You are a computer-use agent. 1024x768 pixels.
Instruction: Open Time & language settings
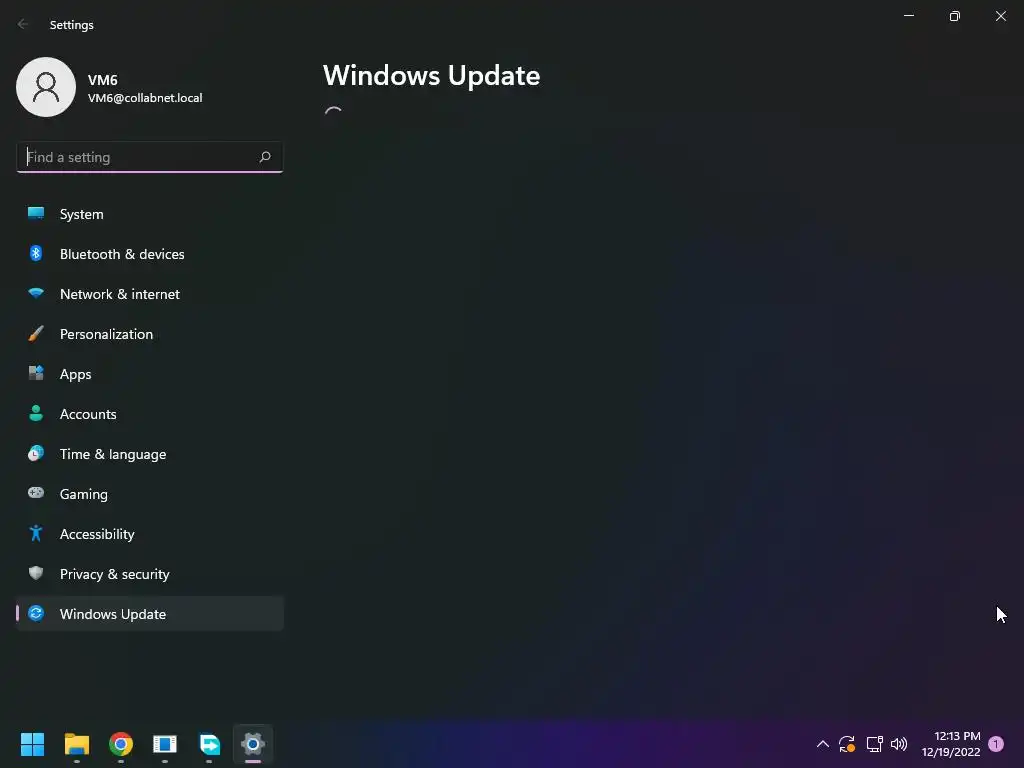[150, 454]
